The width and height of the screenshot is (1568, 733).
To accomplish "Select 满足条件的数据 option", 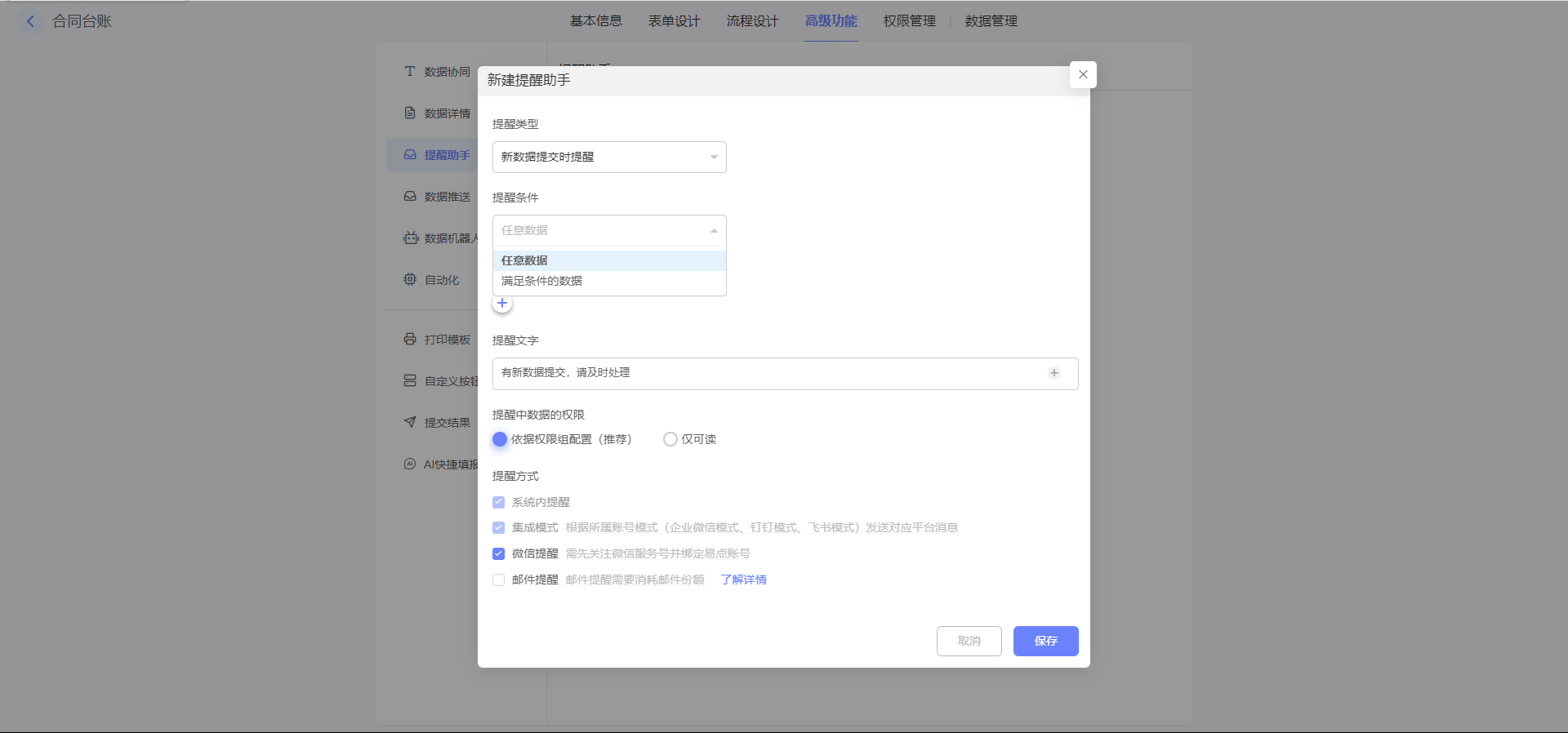I will (541, 281).
